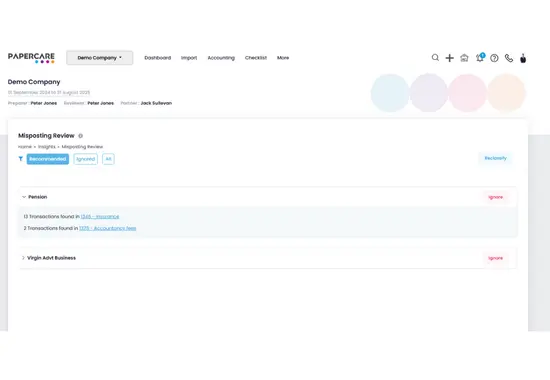The width and height of the screenshot is (550, 380).
Task: Open the user profile icon
Action: click(x=523, y=58)
